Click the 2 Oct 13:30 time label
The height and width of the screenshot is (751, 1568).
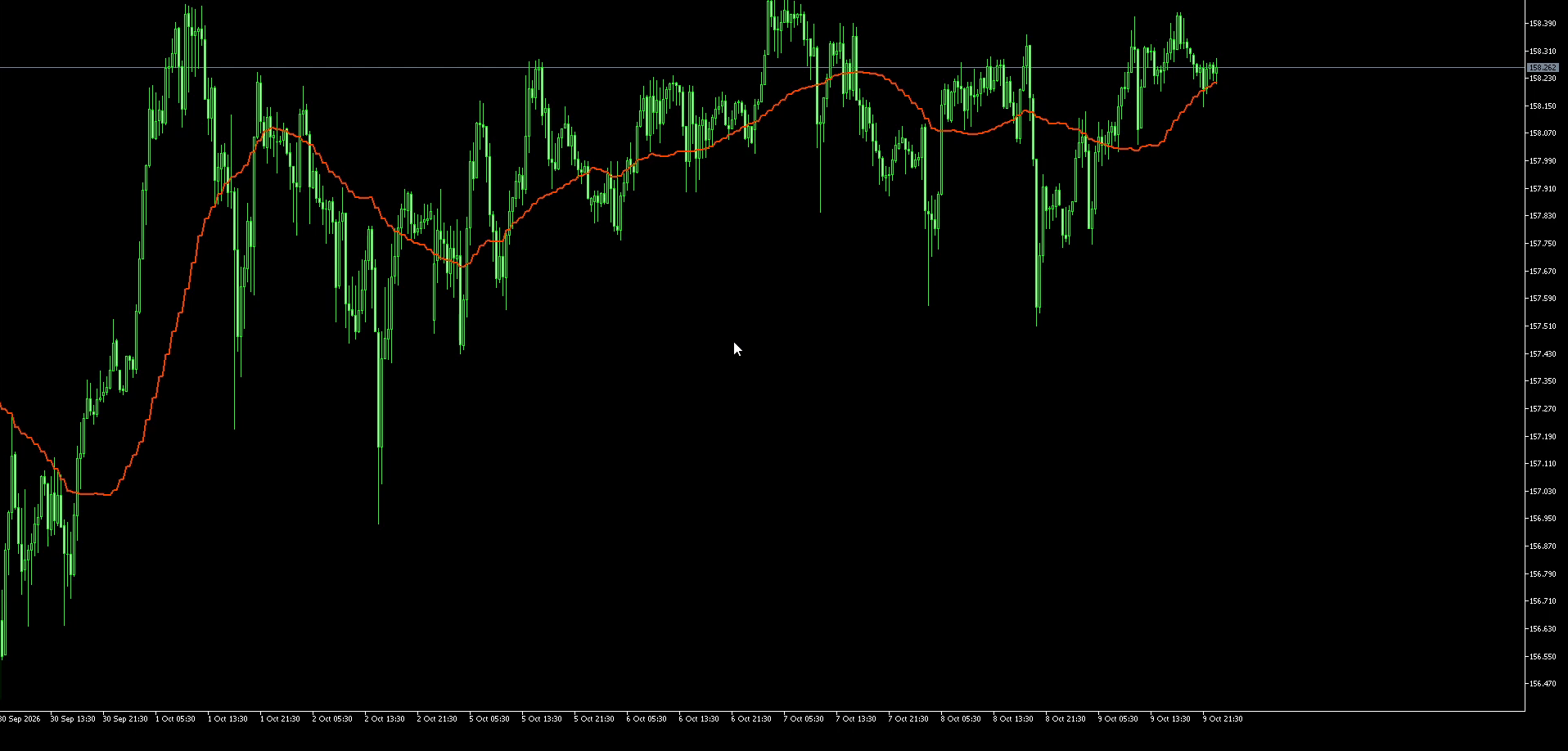point(385,719)
